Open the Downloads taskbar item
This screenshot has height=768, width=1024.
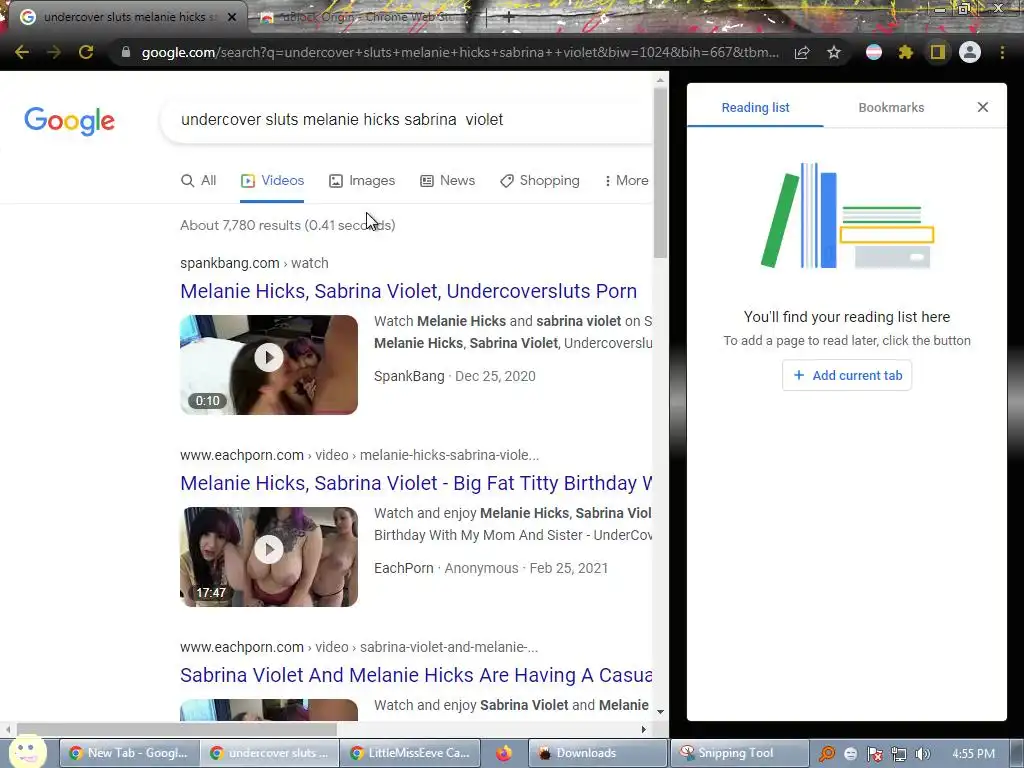point(598,753)
